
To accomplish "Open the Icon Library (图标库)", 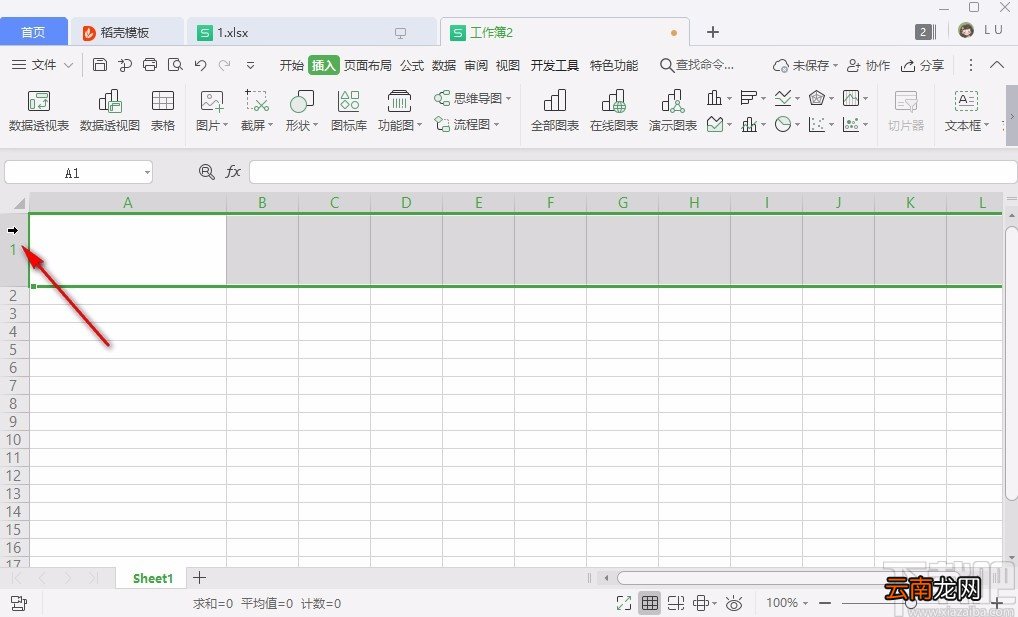I will click(349, 111).
